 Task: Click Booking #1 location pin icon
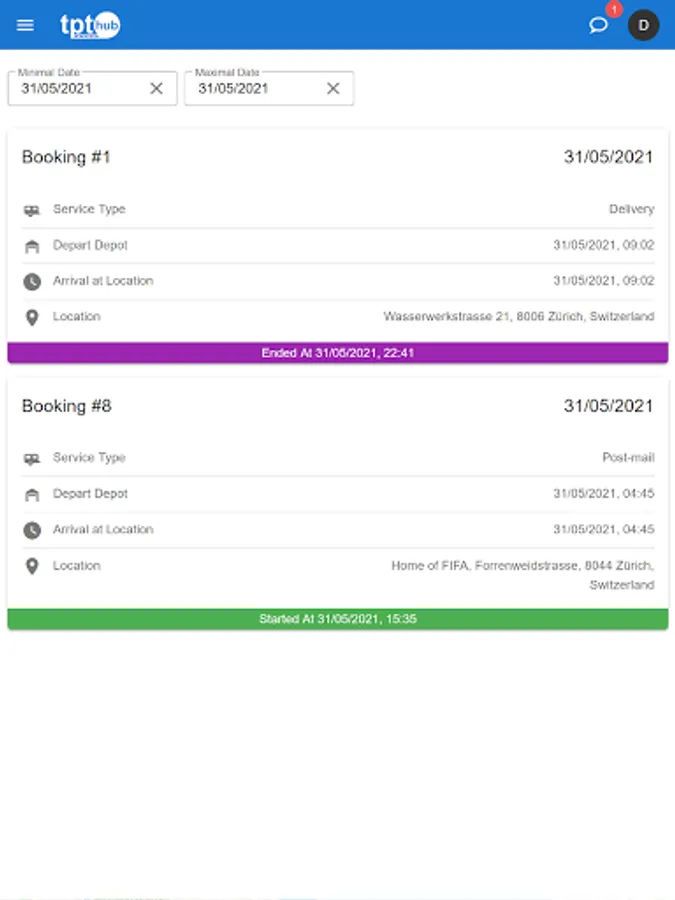click(x=32, y=318)
